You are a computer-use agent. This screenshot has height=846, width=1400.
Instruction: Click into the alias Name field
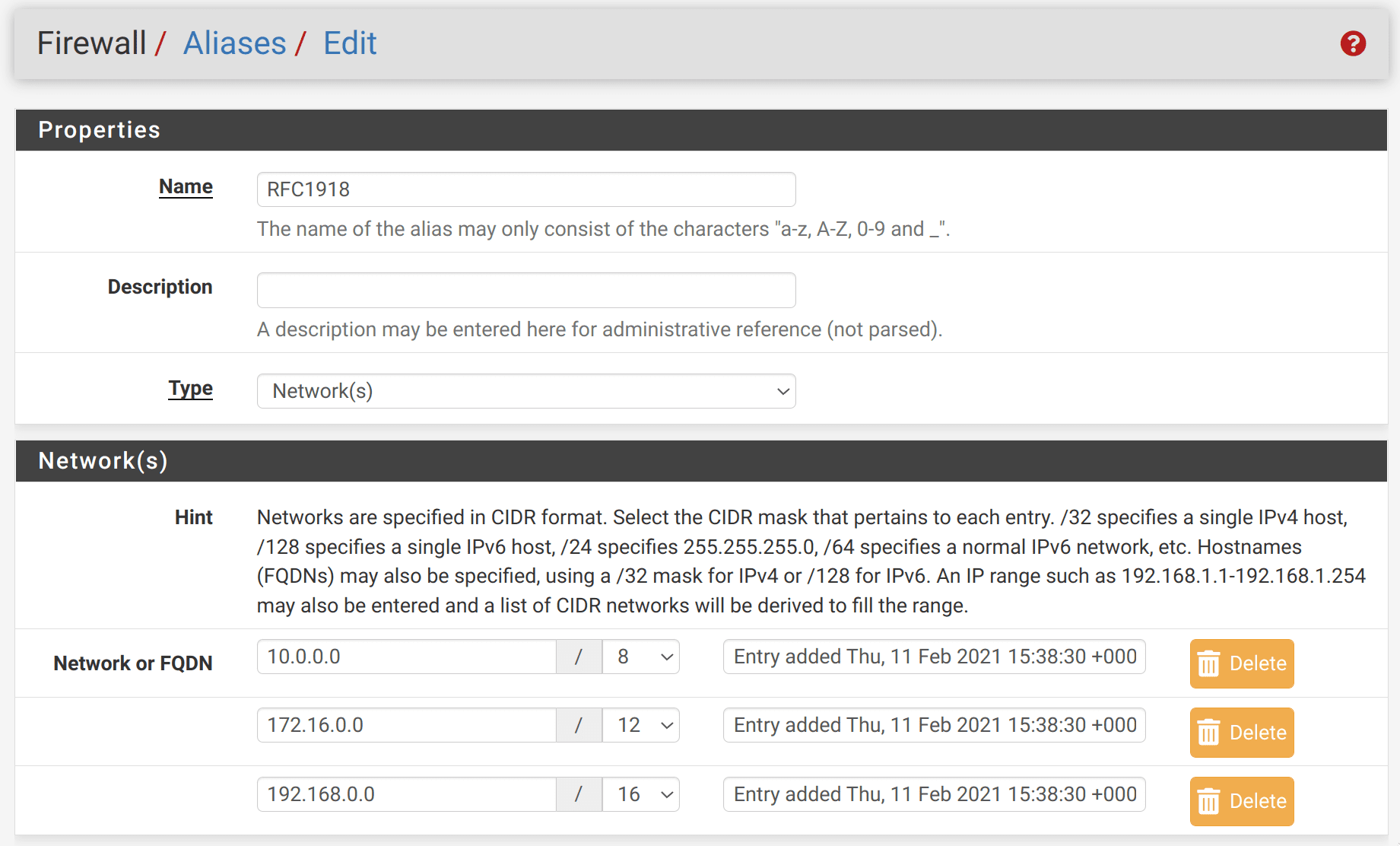pyautogui.click(x=526, y=189)
